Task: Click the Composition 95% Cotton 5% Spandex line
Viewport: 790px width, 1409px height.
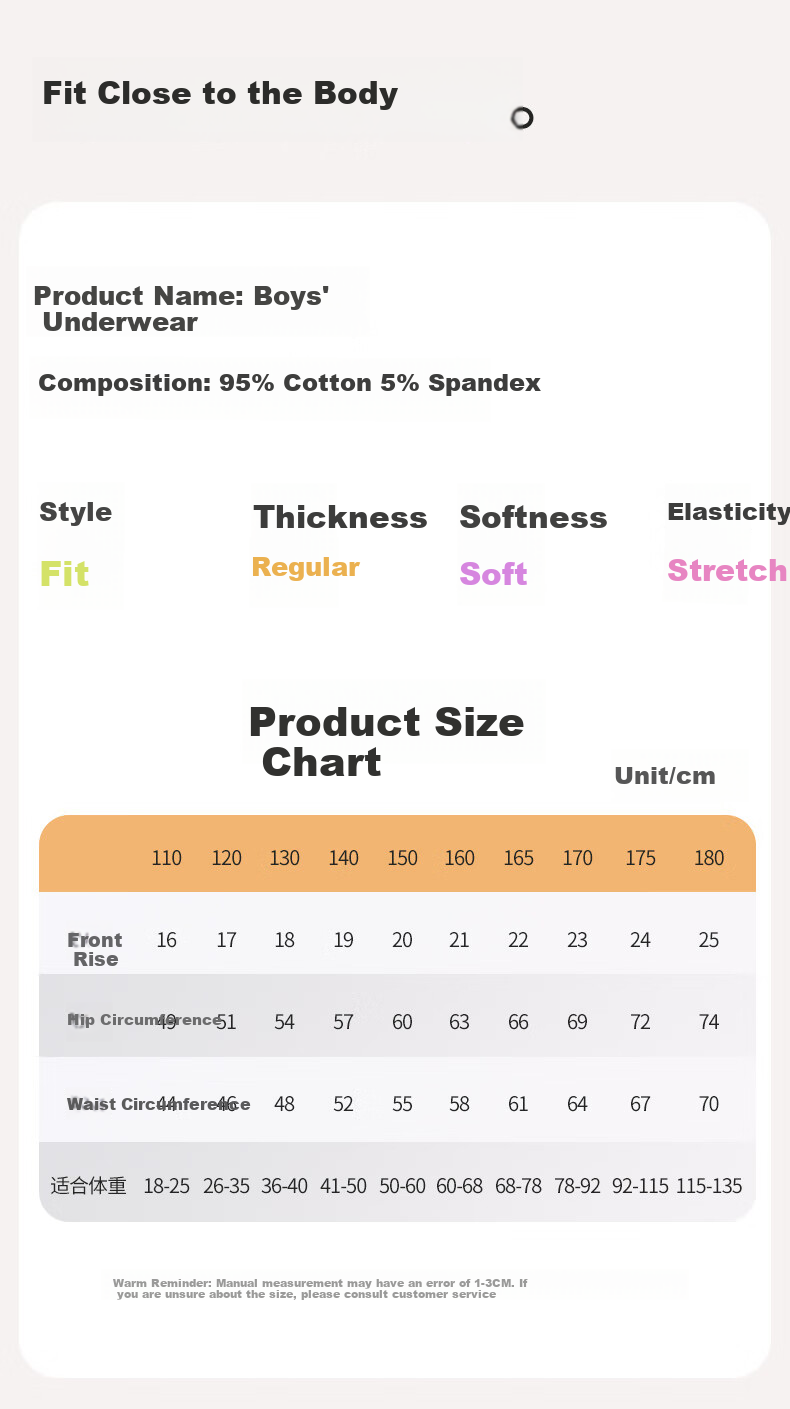Action: (x=289, y=383)
